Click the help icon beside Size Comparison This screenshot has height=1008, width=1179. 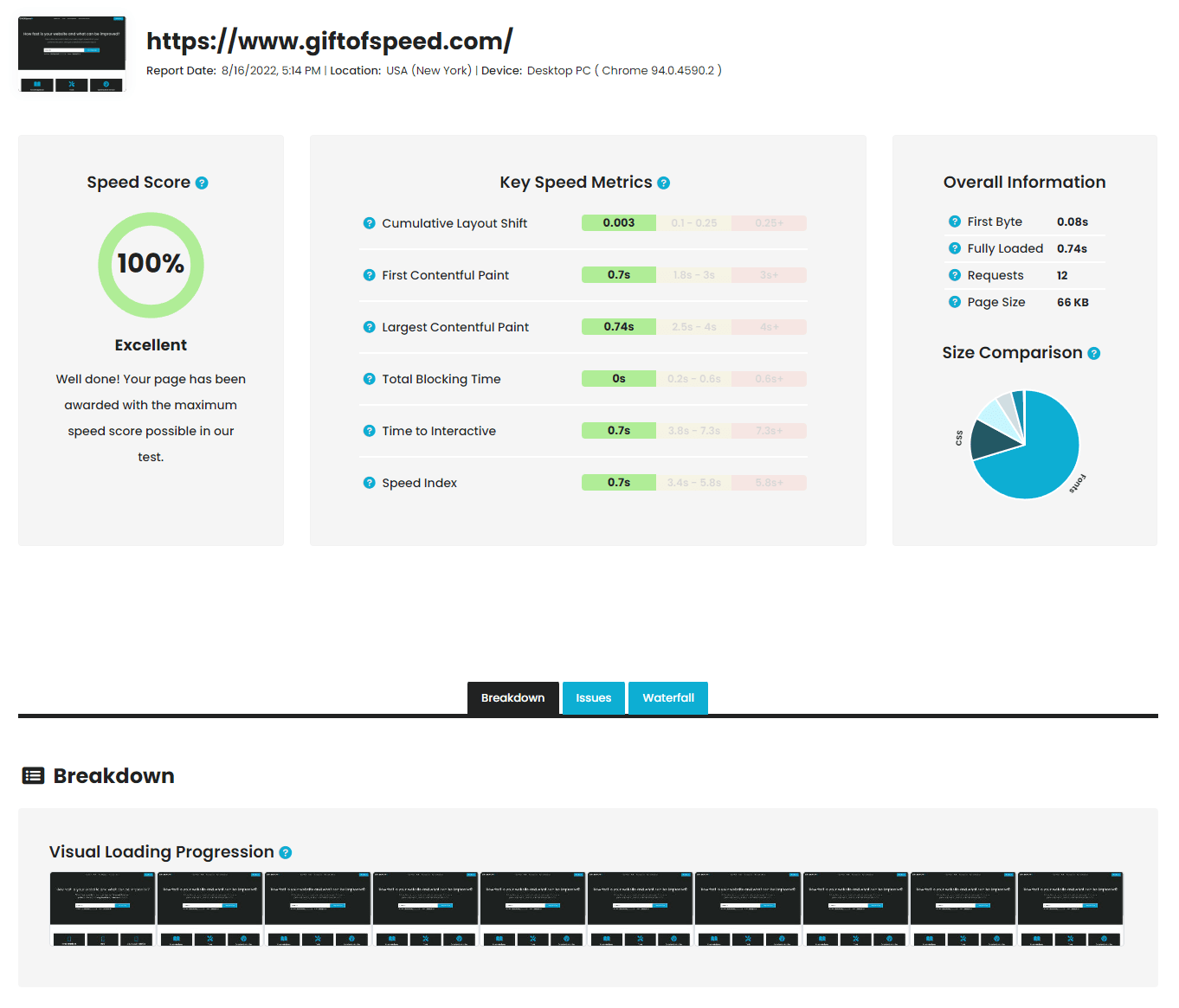click(x=1094, y=353)
